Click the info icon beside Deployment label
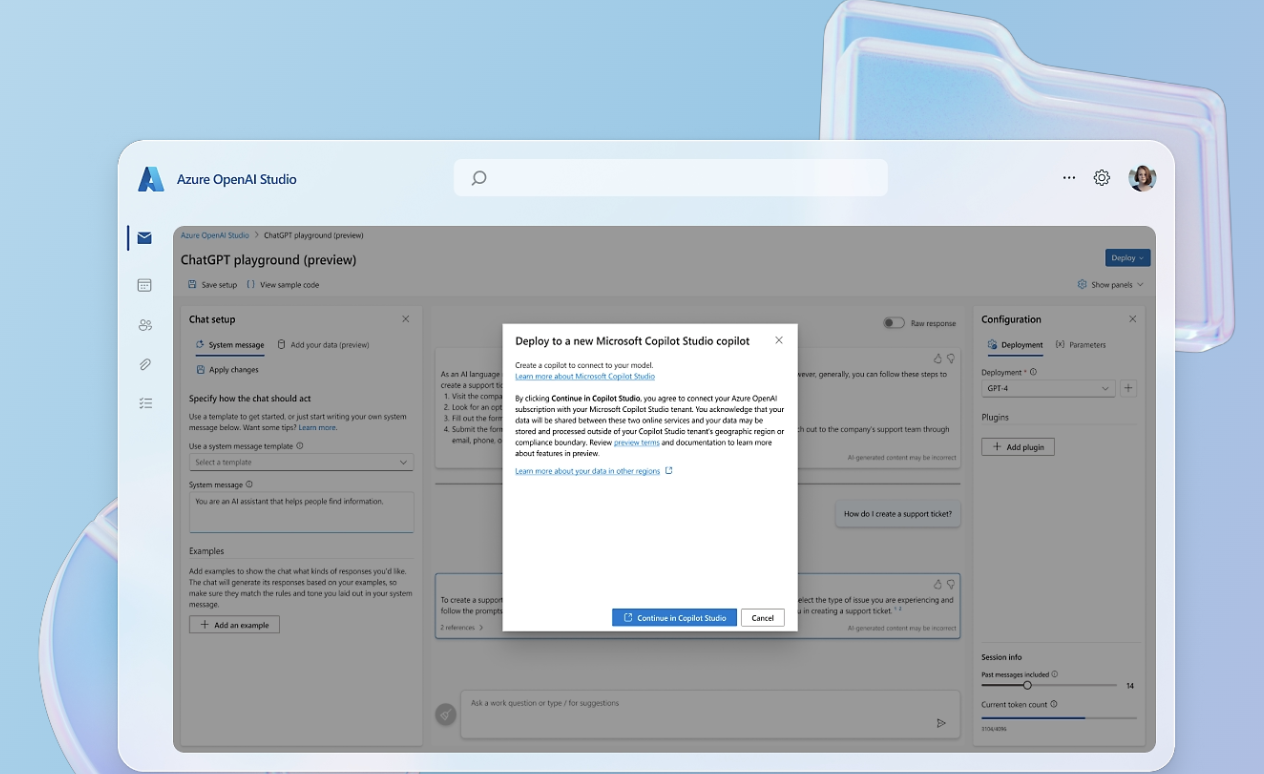Viewport: 1264px width, 774px height. point(1033,372)
